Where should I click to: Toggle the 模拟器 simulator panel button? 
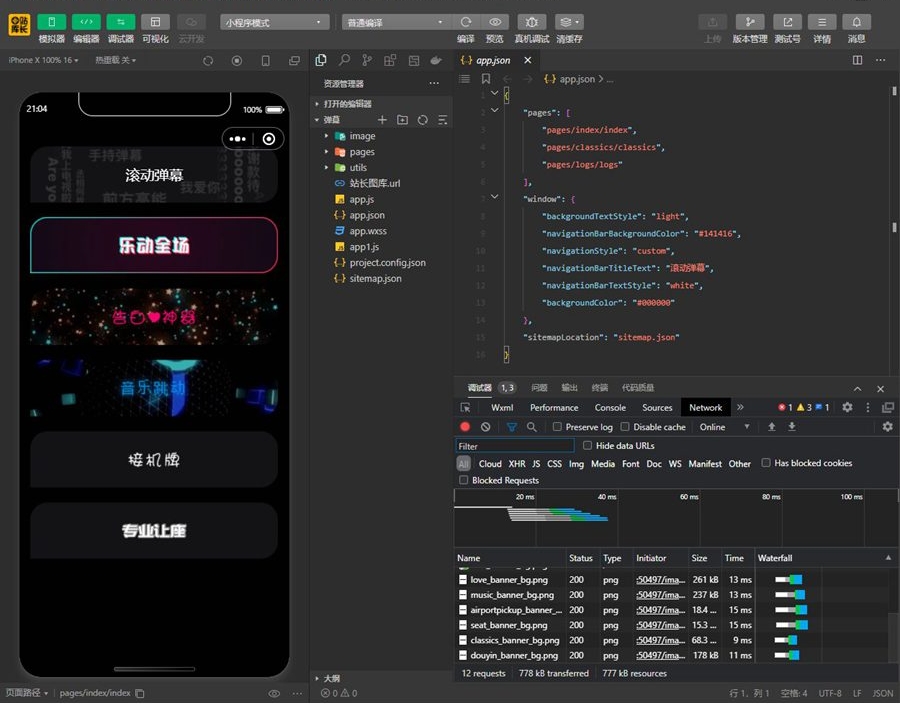pyautogui.click(x=52, y=22)
